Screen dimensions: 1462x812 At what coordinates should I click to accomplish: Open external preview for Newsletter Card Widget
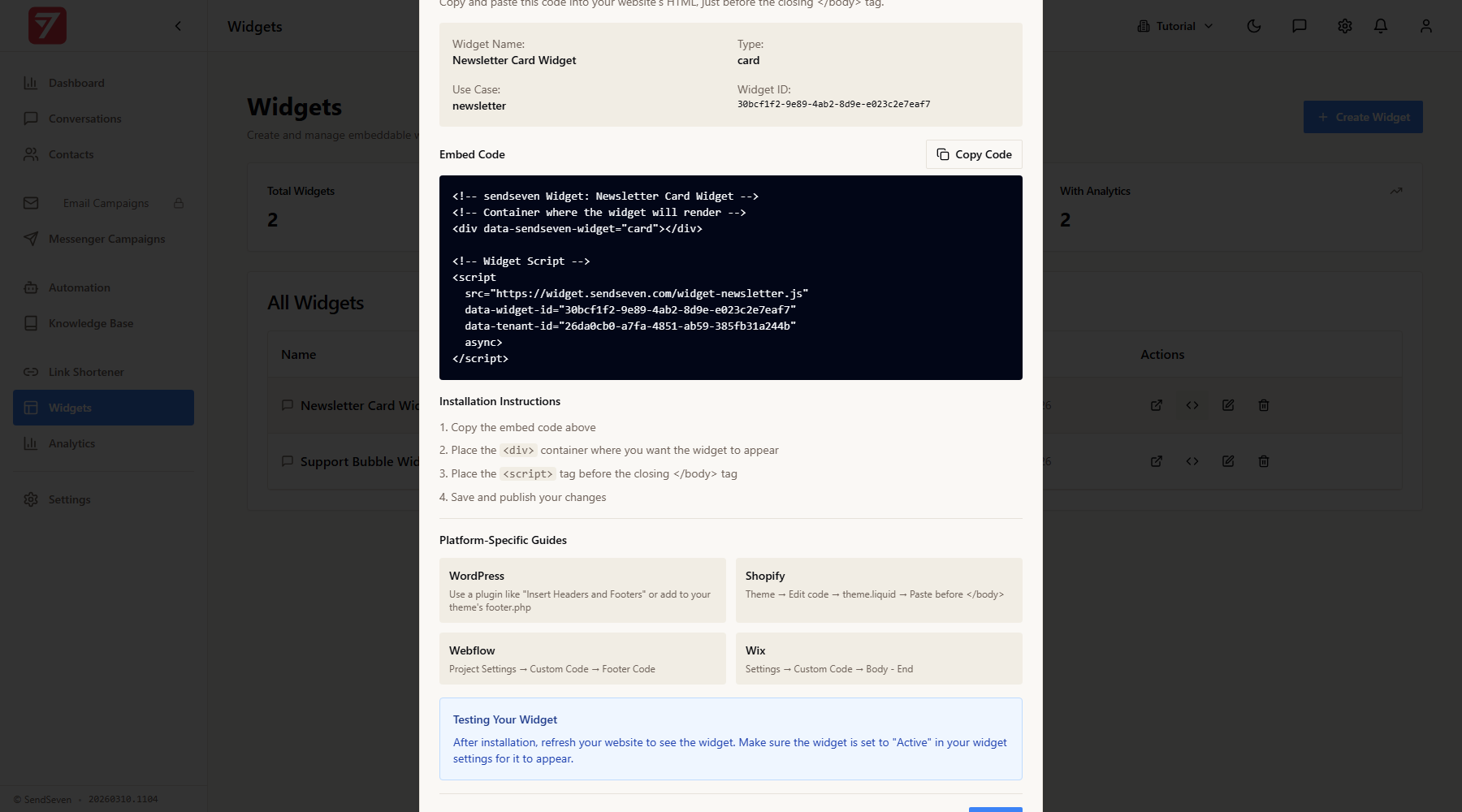click(1157, 405)
